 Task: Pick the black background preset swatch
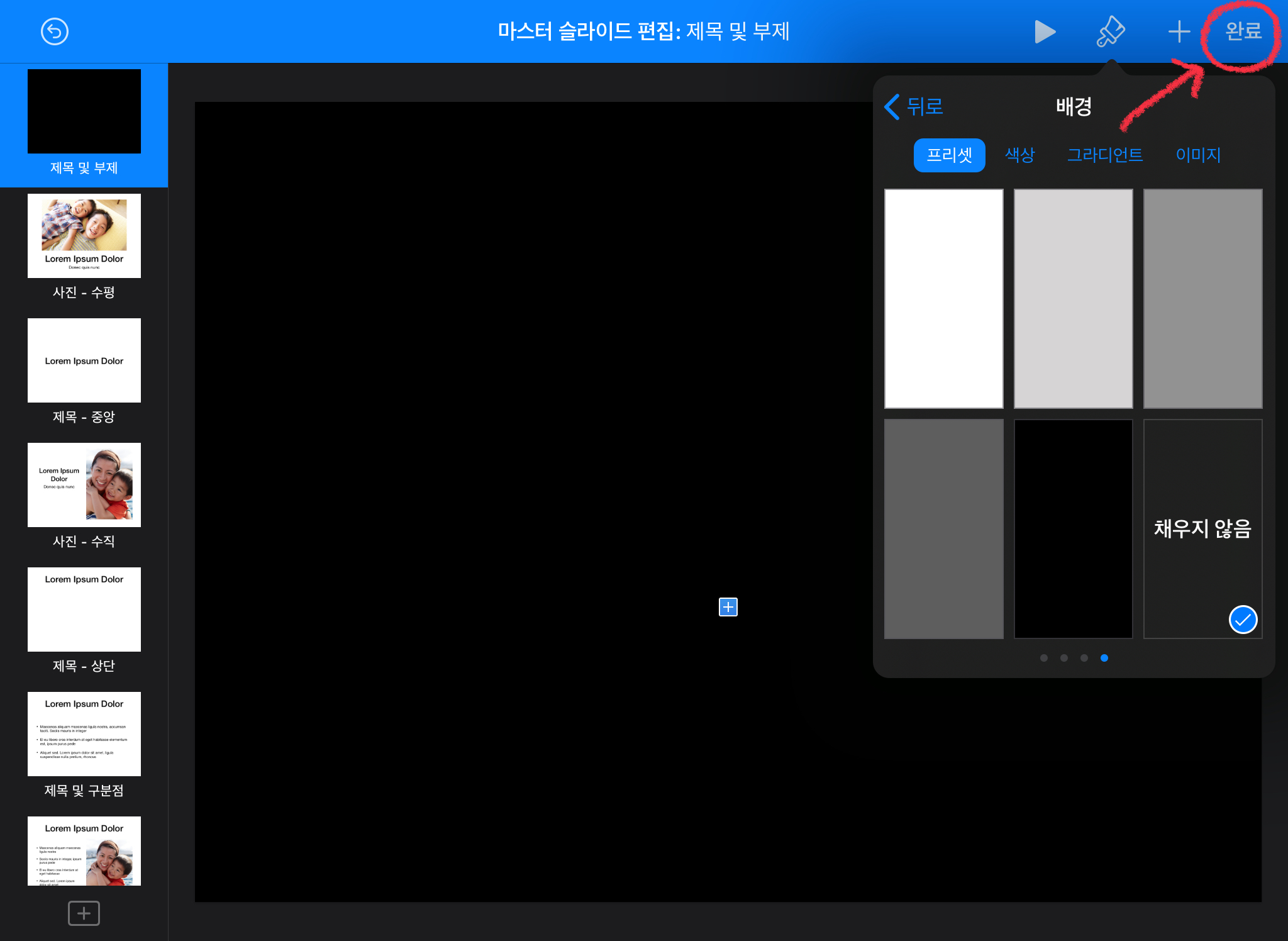coord(1073,528)
